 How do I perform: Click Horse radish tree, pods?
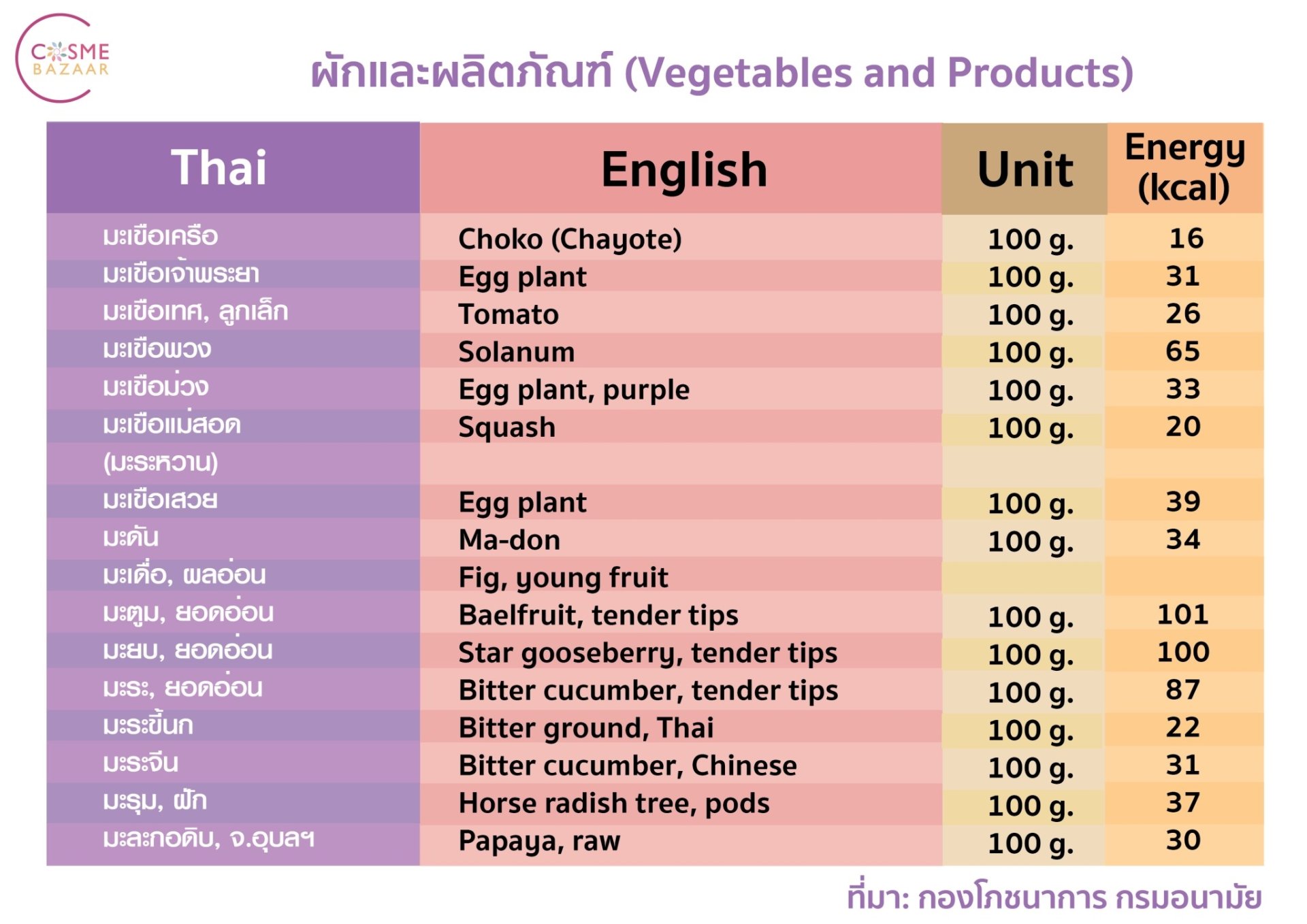click(614, 804)
